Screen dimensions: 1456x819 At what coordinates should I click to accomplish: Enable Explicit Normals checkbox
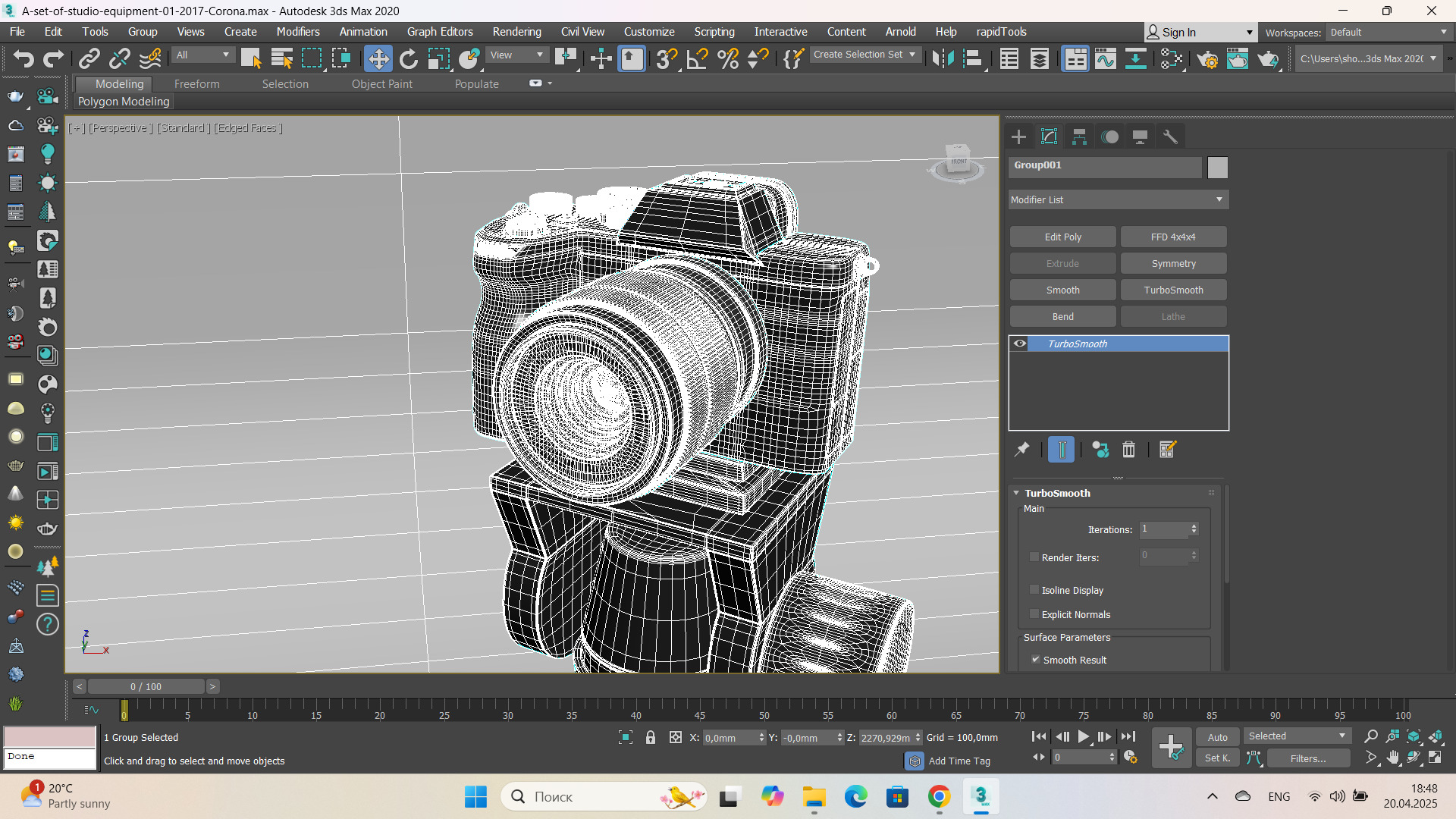[1034, 613]
